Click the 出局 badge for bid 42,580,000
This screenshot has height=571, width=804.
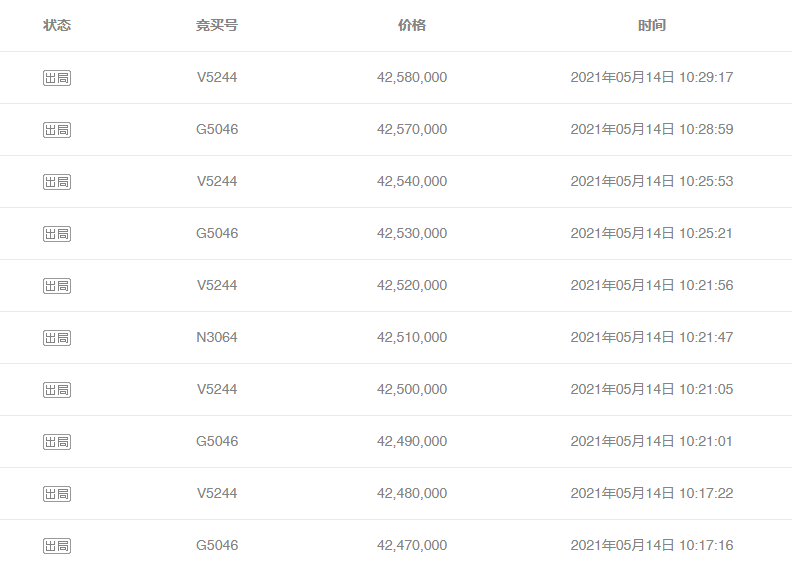point(57,78)
